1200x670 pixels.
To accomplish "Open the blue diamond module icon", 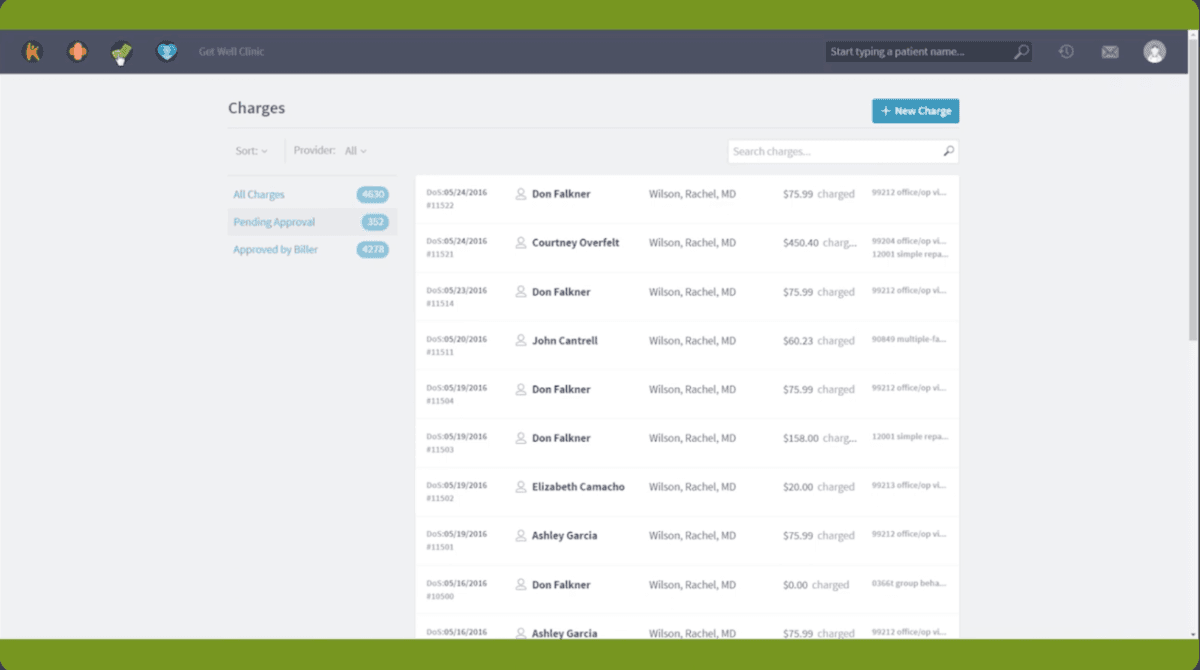I will (x=167, y=51).
